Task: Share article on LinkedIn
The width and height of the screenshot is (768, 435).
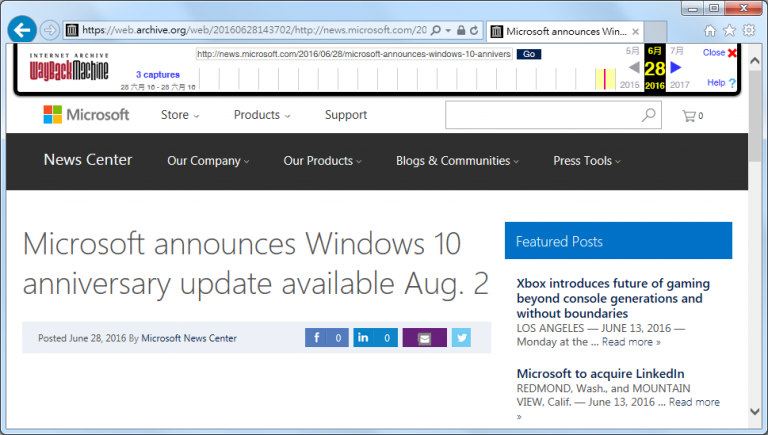Action: [376, 338]
